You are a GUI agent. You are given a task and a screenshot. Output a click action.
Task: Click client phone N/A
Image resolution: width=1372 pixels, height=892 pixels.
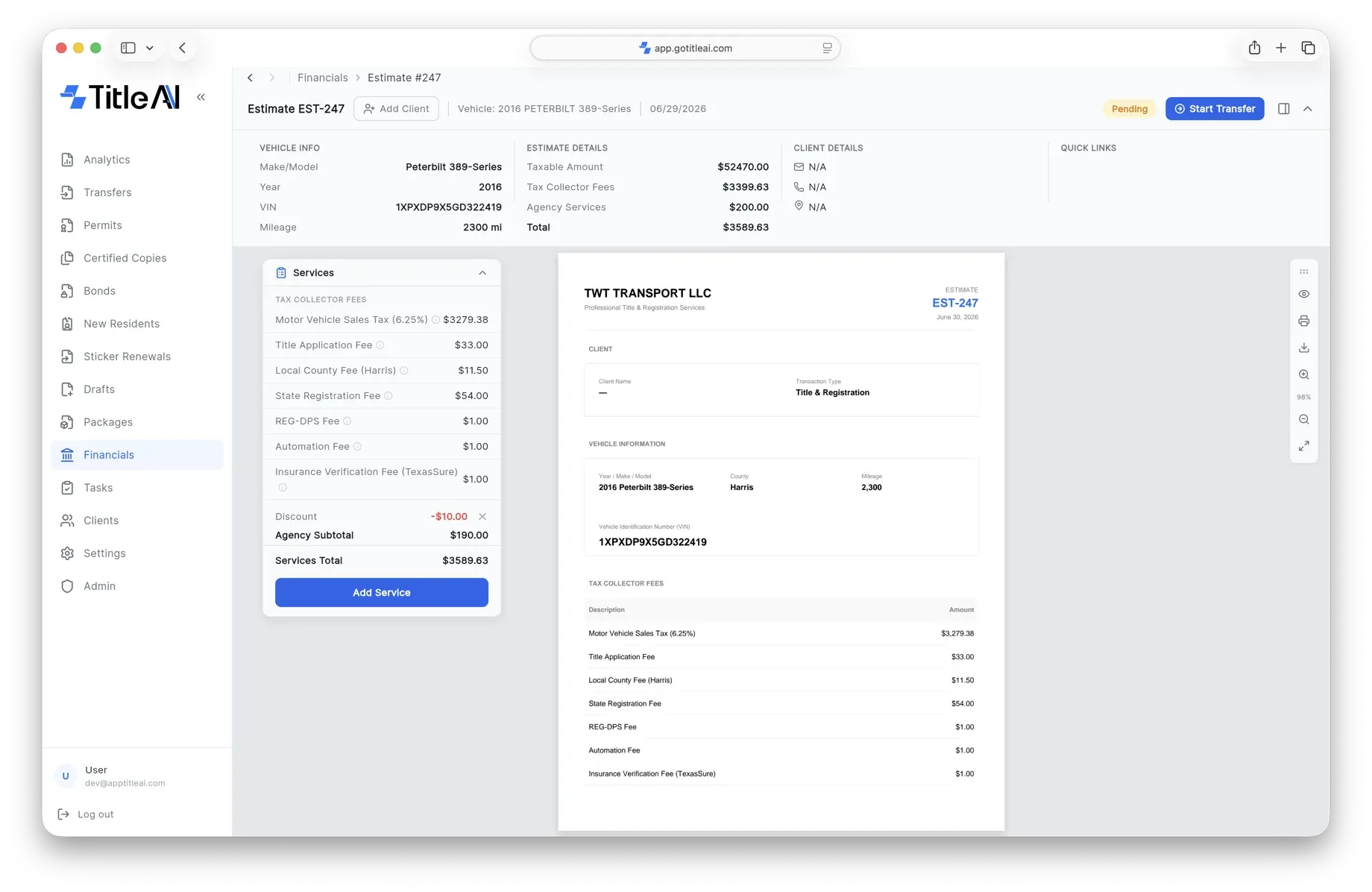(817, 187)
